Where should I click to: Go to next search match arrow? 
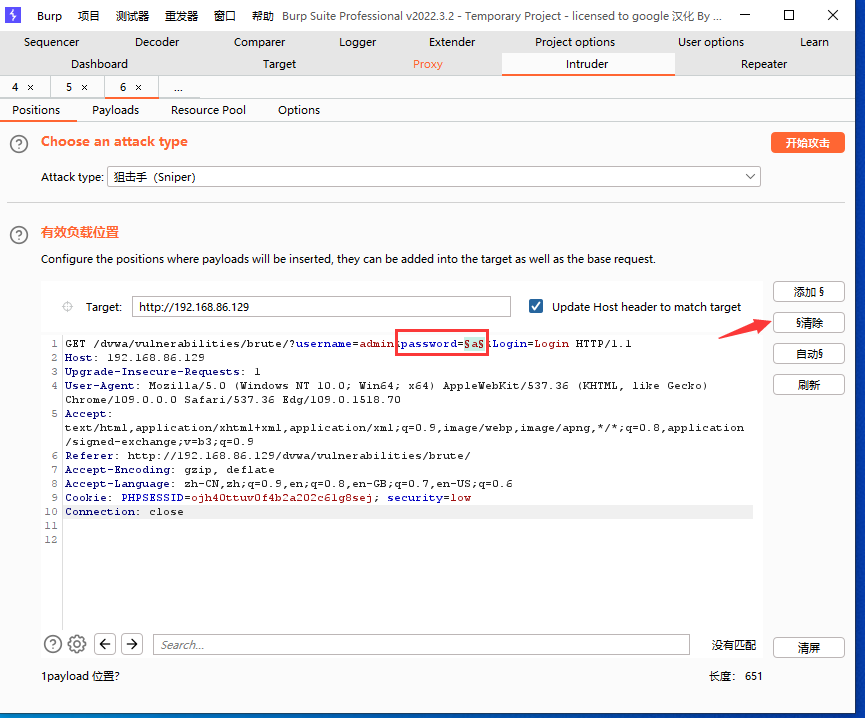click(x=132, y=644)
